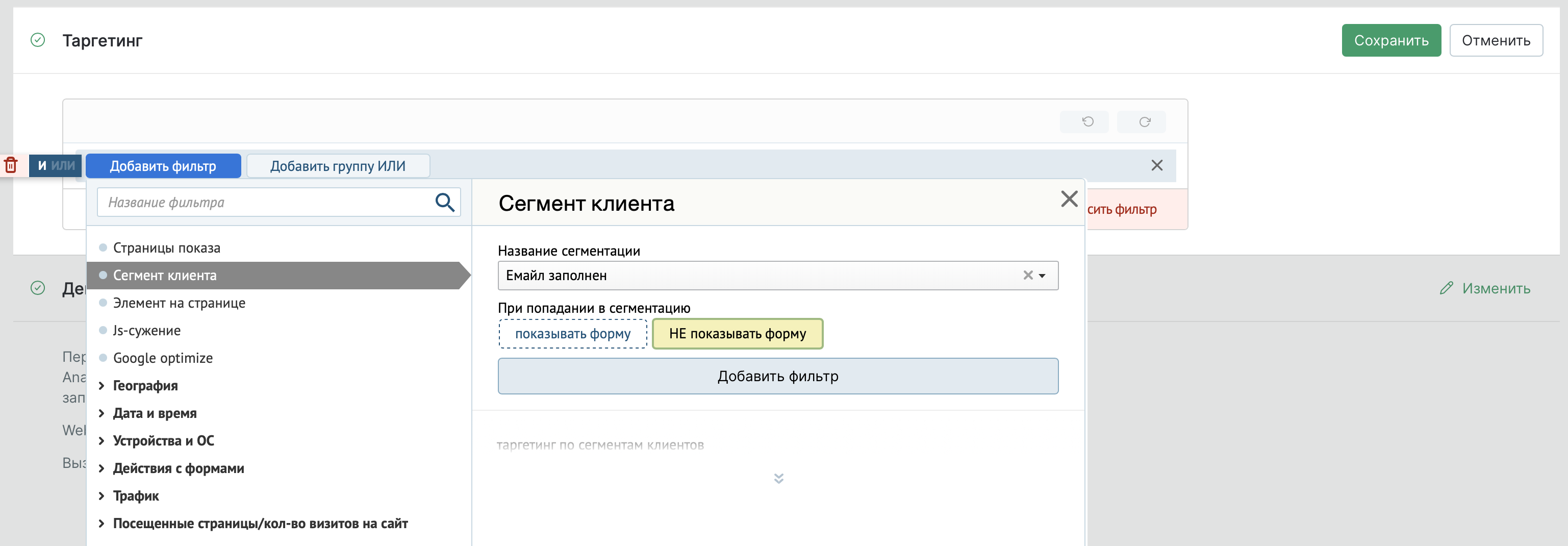Click the double chevron down icon
Viewport: 1568px width, 546px height.
click(x=778, y=479)
